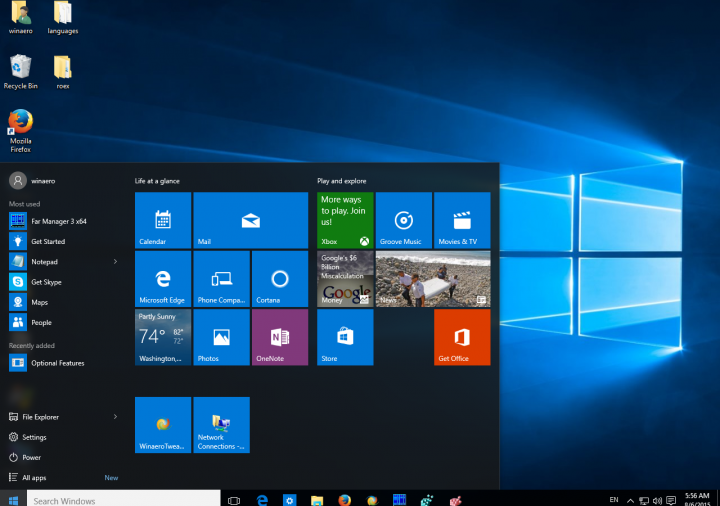Click Power in the Start menu
The image size is (720, 506).
31,457
